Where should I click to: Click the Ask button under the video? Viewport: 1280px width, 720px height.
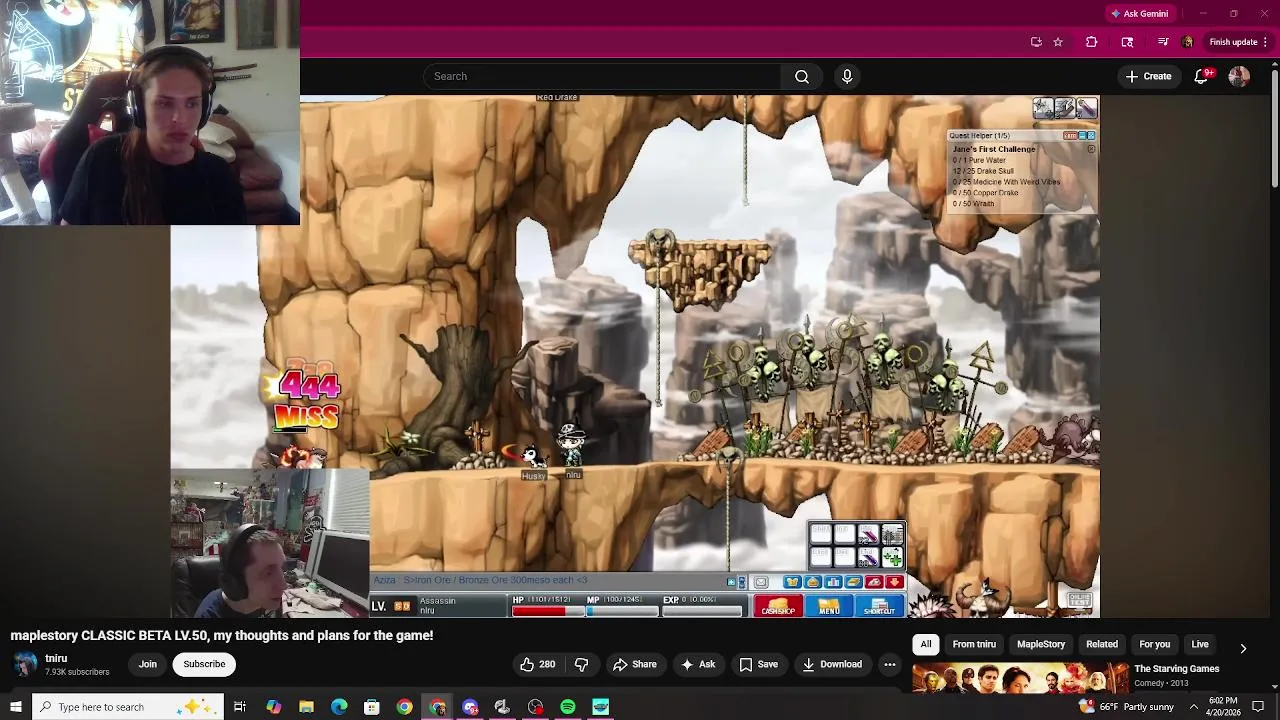coord(698,664)
